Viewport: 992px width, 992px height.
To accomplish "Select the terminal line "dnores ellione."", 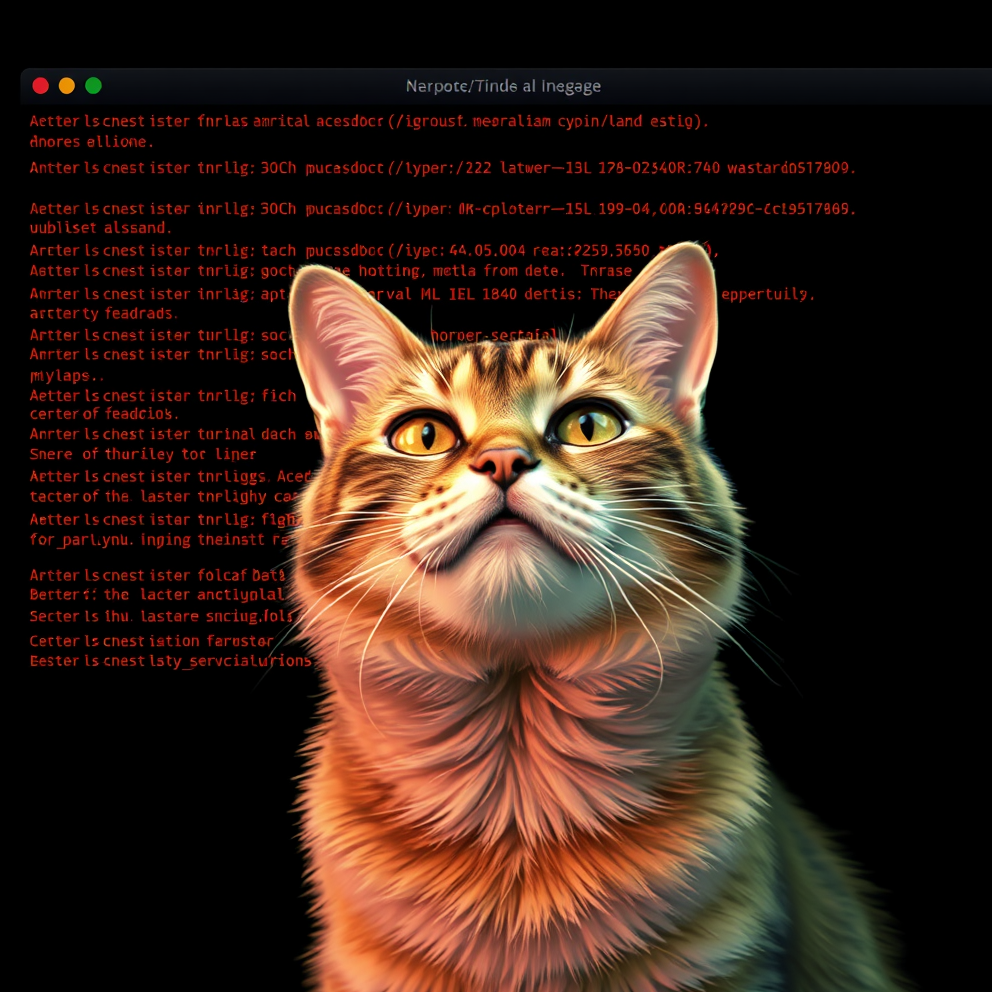I will coord(92,142).
